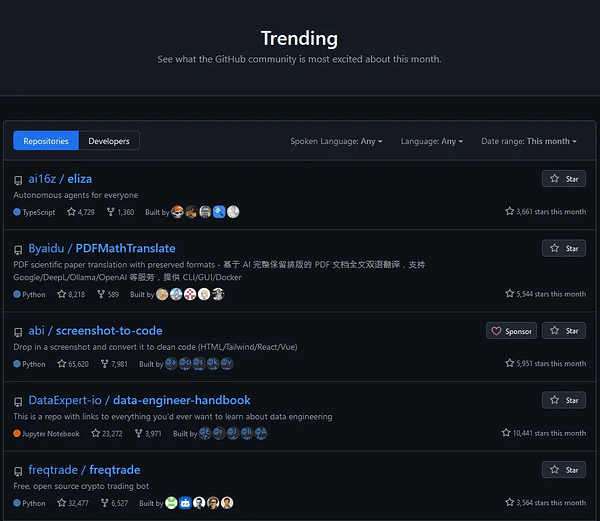Star the data-engineer-handbook repository
600x521 pixels.
click(x=564, y=400)
